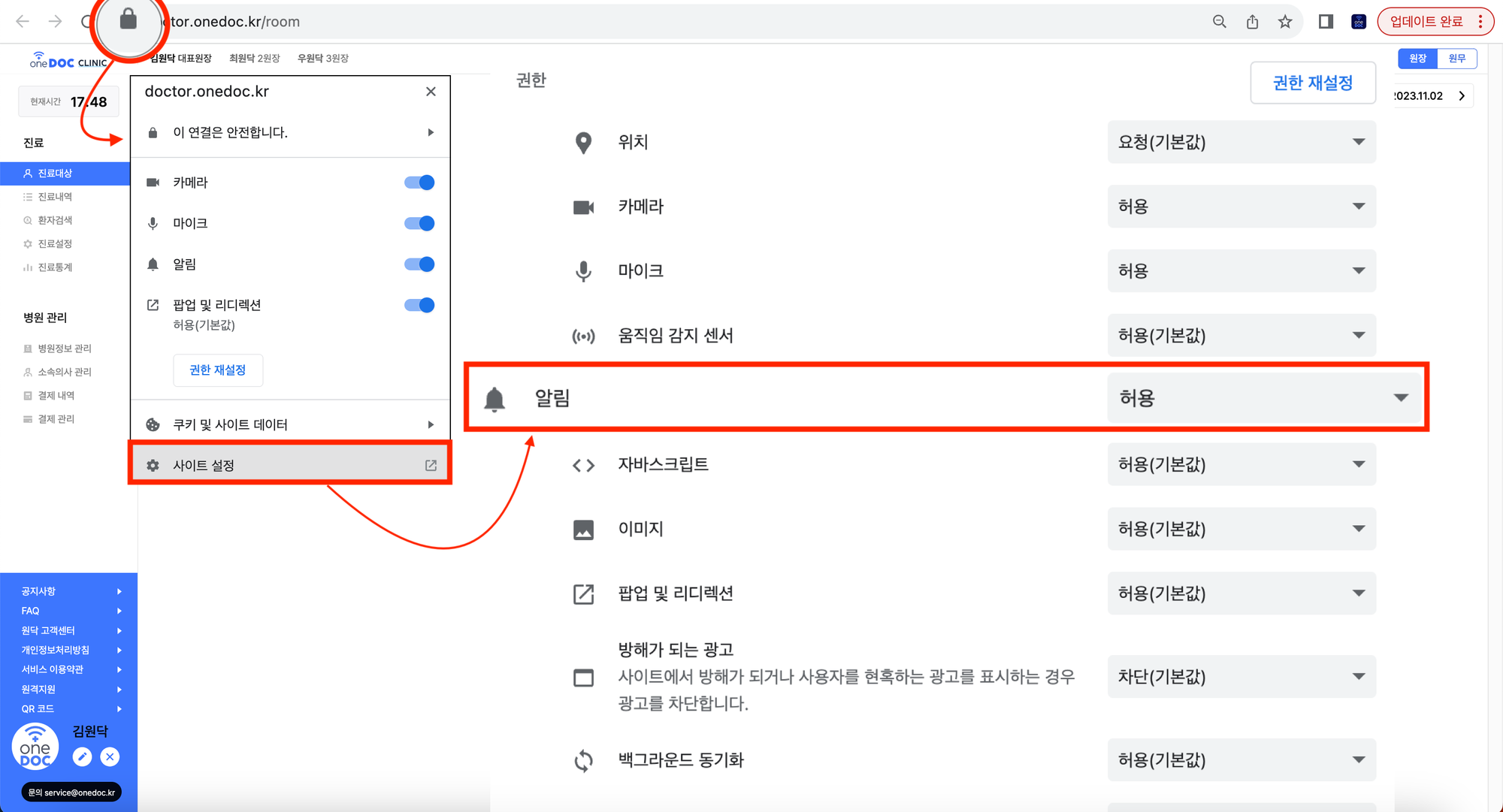Viewport: 1503px width, 812px height.
Task: Open external link icon on 사이트 설정
Action: coord(431,466)
